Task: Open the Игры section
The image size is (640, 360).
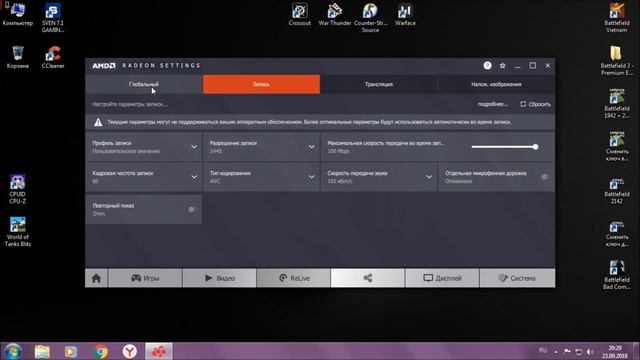Action: 145,278
